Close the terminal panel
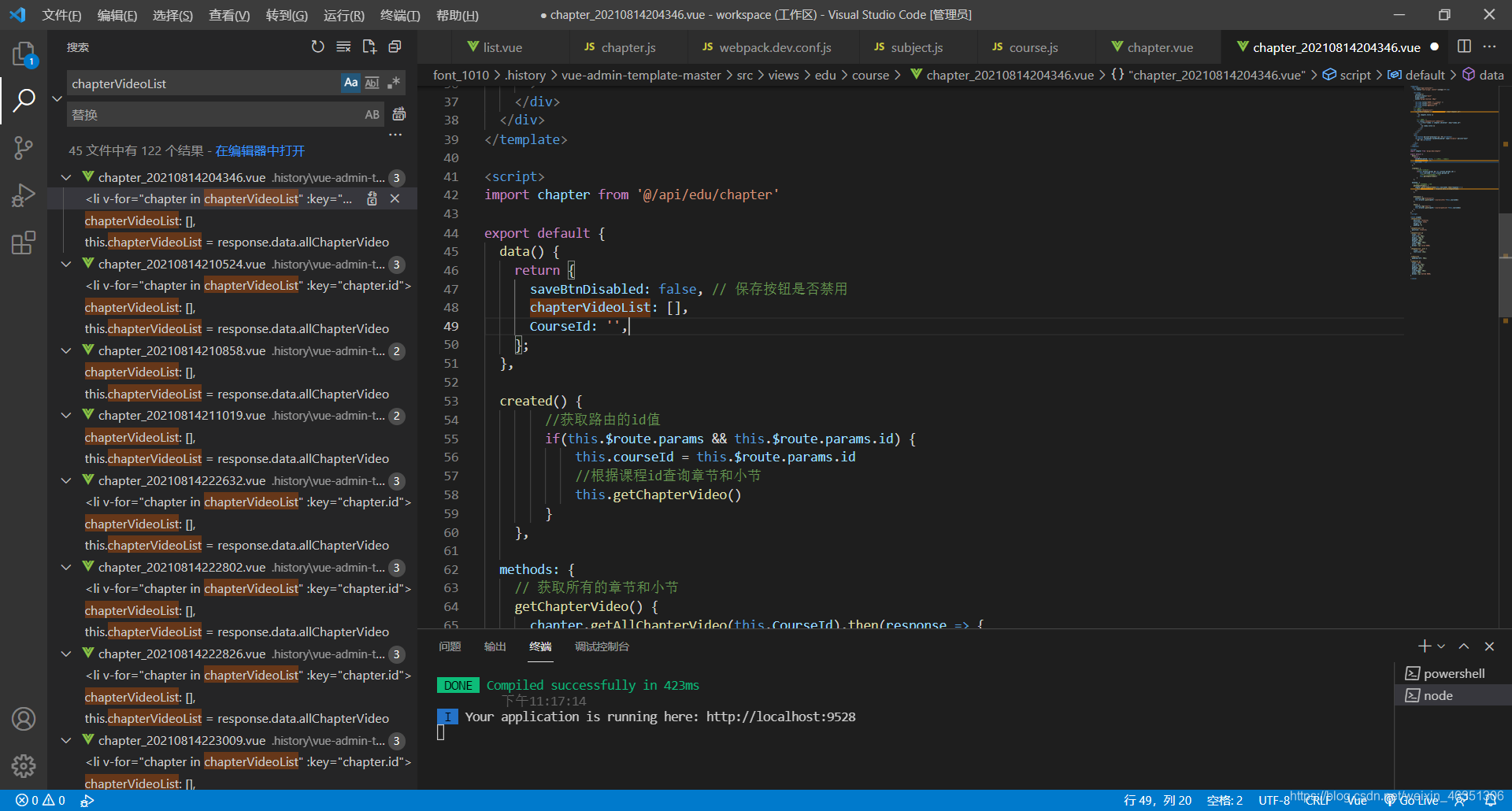Screen dimensions: 1512x811 (x=1489, y=646)
